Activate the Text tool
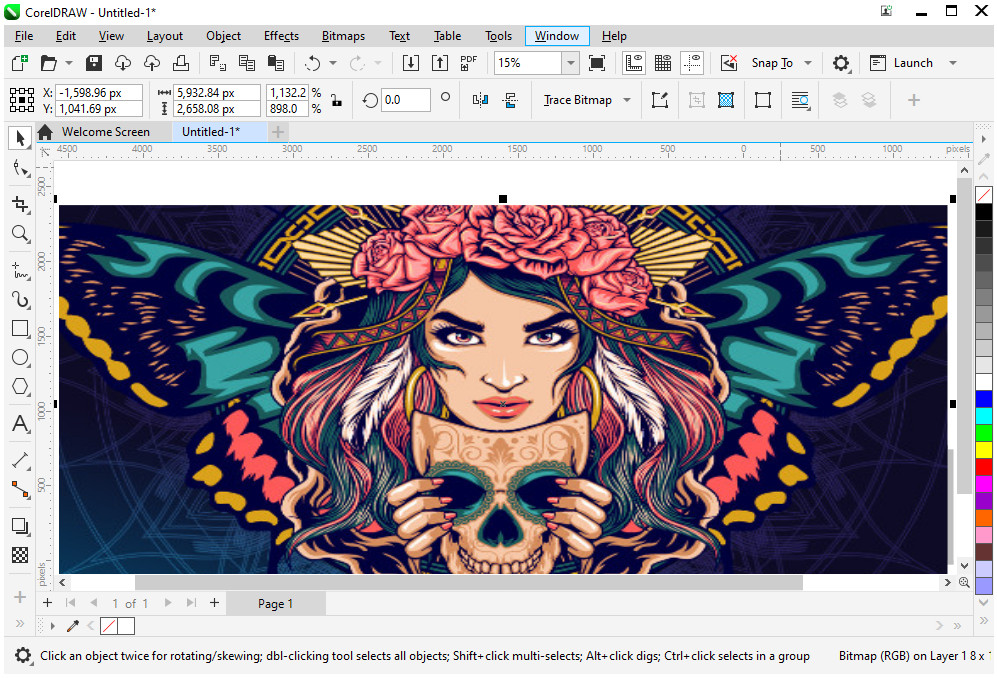Screen dimensions: 997x678 (20, 424)
